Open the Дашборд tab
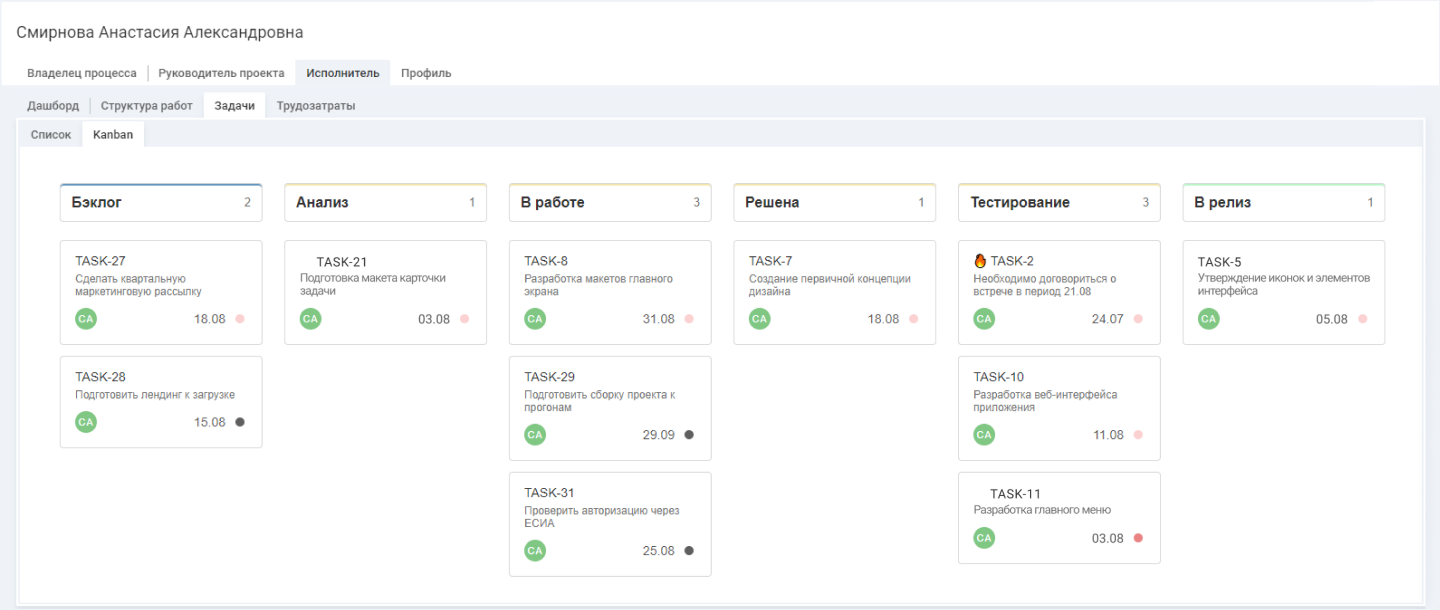This screenshot has height=610, width=1440. click(53, 105)
